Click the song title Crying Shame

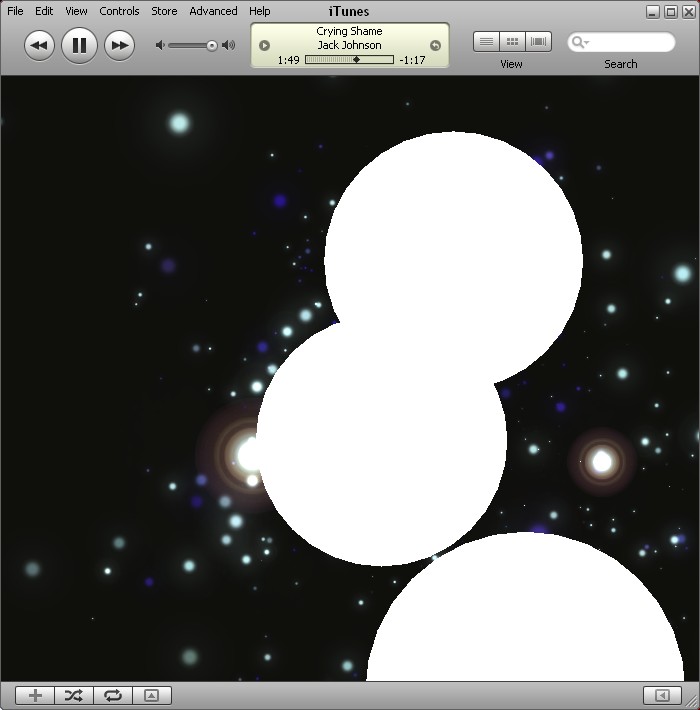click(349, 31)
